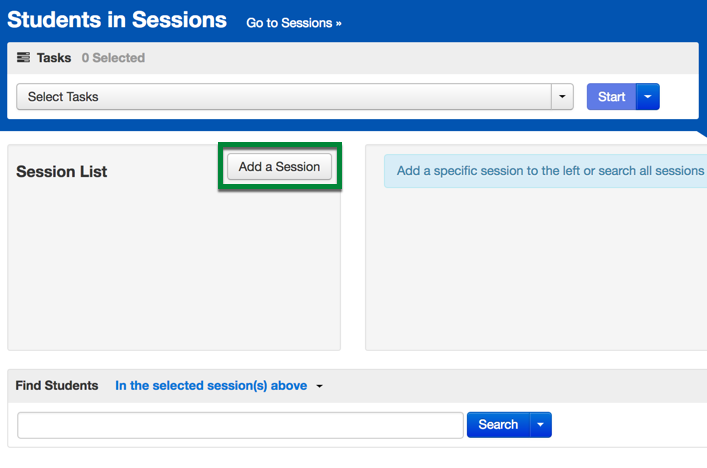This screenshot has height=468, width=707.
Task: Click the Find Students search field
Action: pyautogui.click(x=240, y=425)
